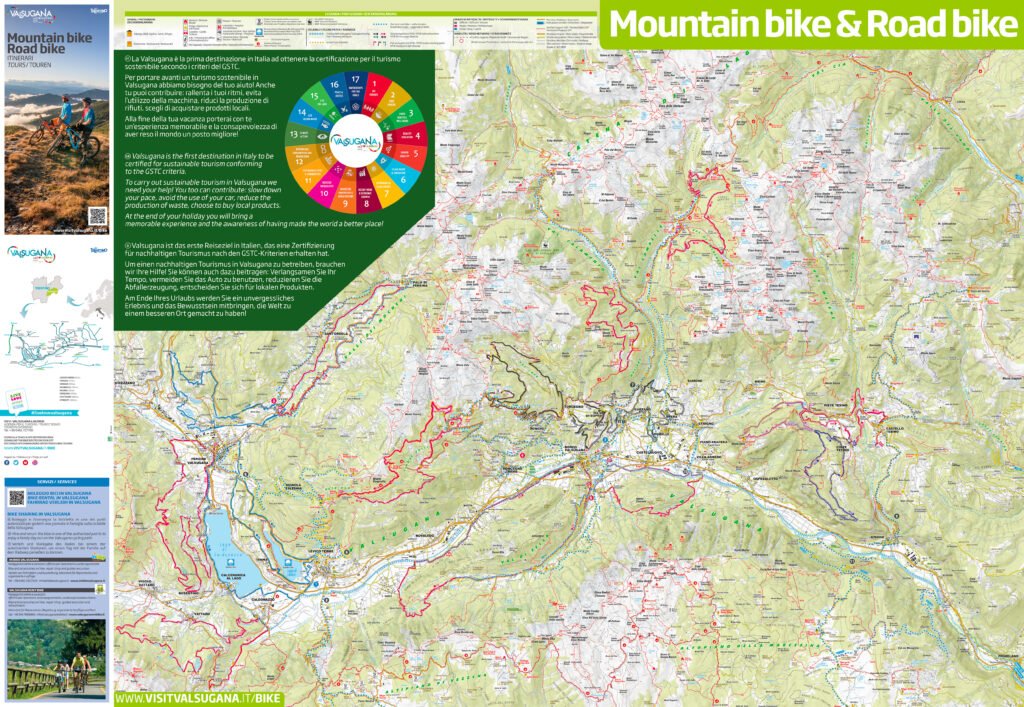Viewport: 1024px width, 707px height.
Task: Click the map legend strip above the green panel
Action: pos(361,30)
